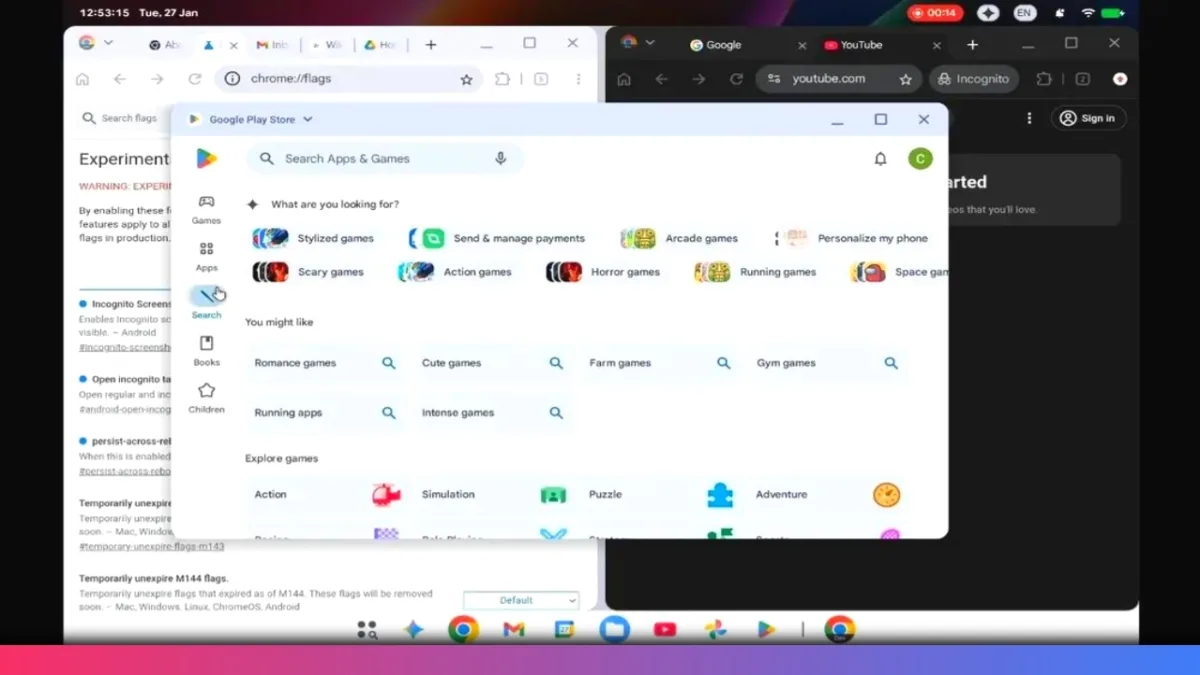The image size is (1200, 675).
Task: Open Books section in Play Store sidebar
Action: 206,351
